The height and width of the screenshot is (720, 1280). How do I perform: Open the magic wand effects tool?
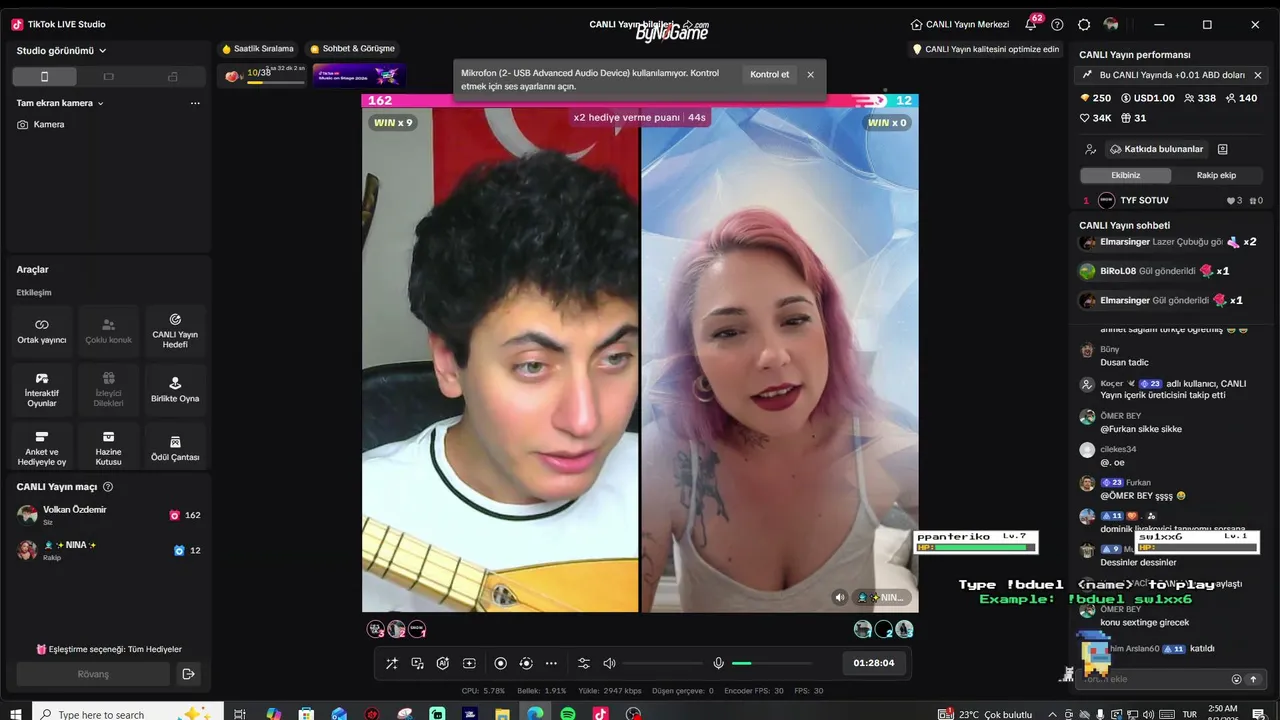(x=391, y=663)
